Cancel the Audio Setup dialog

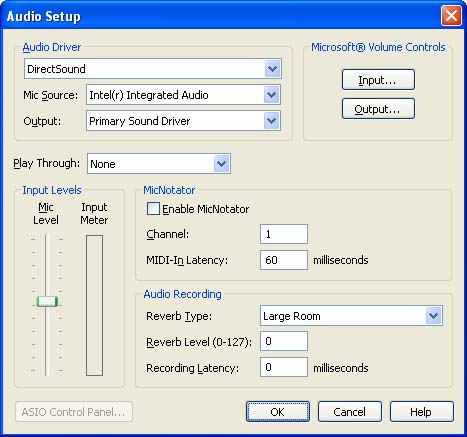click(350, 412)
